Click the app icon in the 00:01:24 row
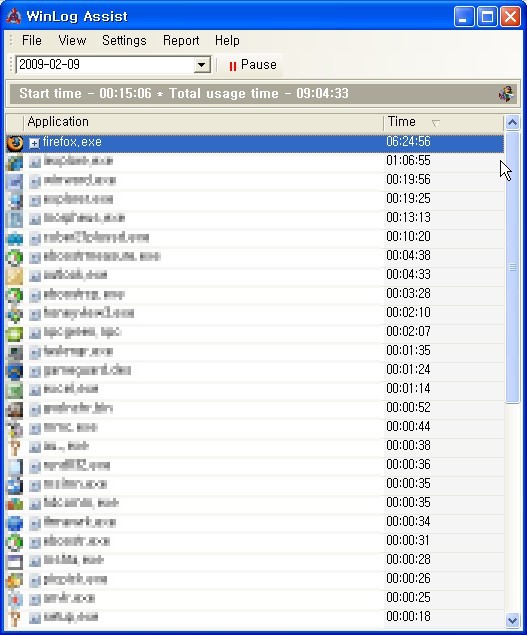527x635 pixels. click(15, 371)
